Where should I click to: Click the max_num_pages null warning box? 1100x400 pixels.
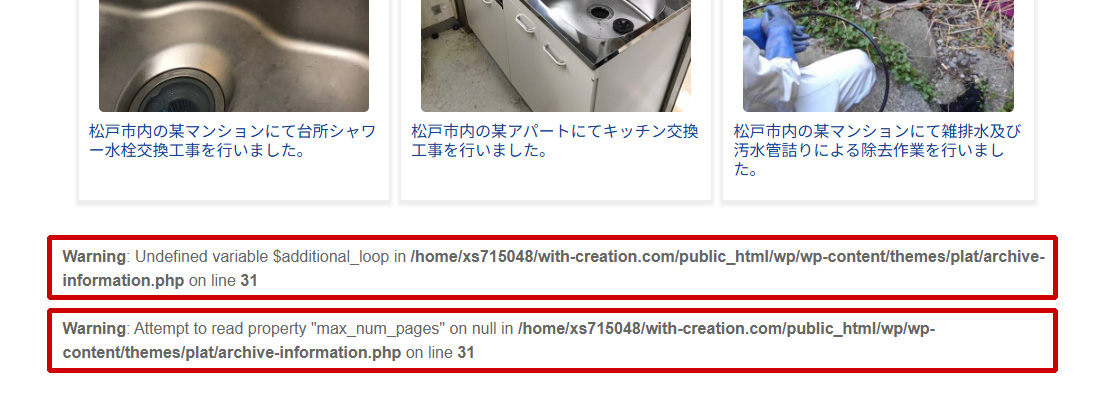click(552, 340)
